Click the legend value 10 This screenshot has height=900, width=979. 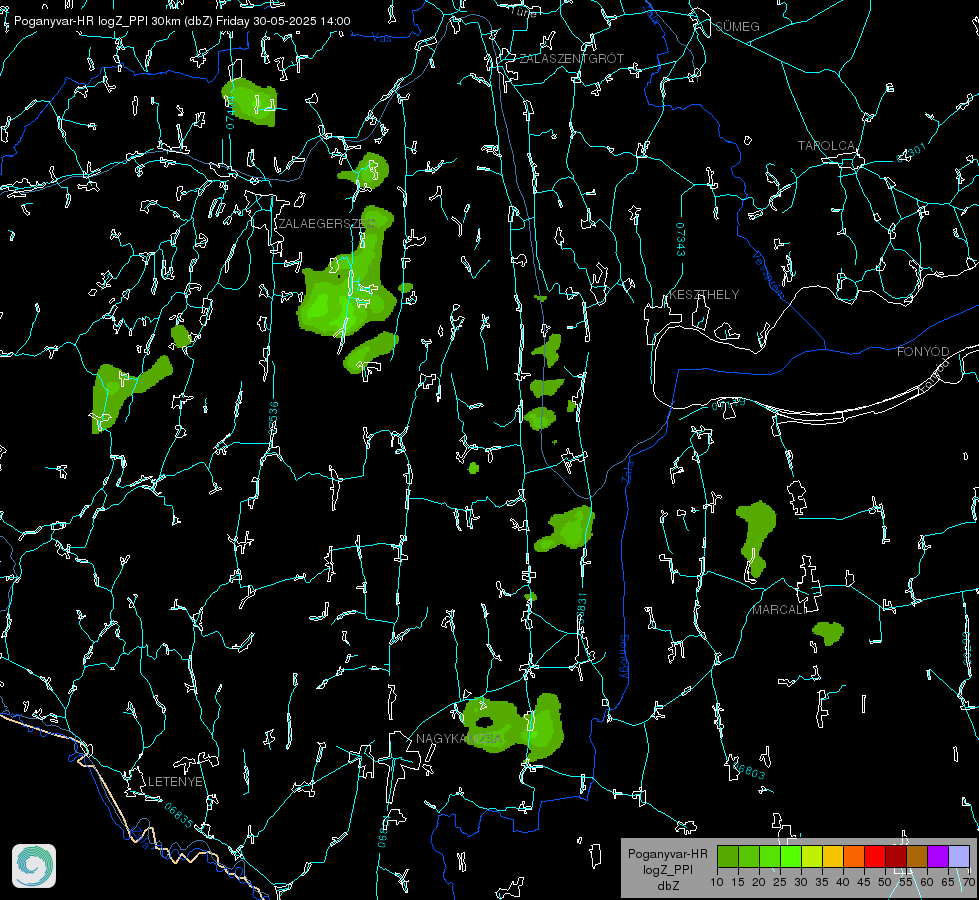tap(717, 883)
